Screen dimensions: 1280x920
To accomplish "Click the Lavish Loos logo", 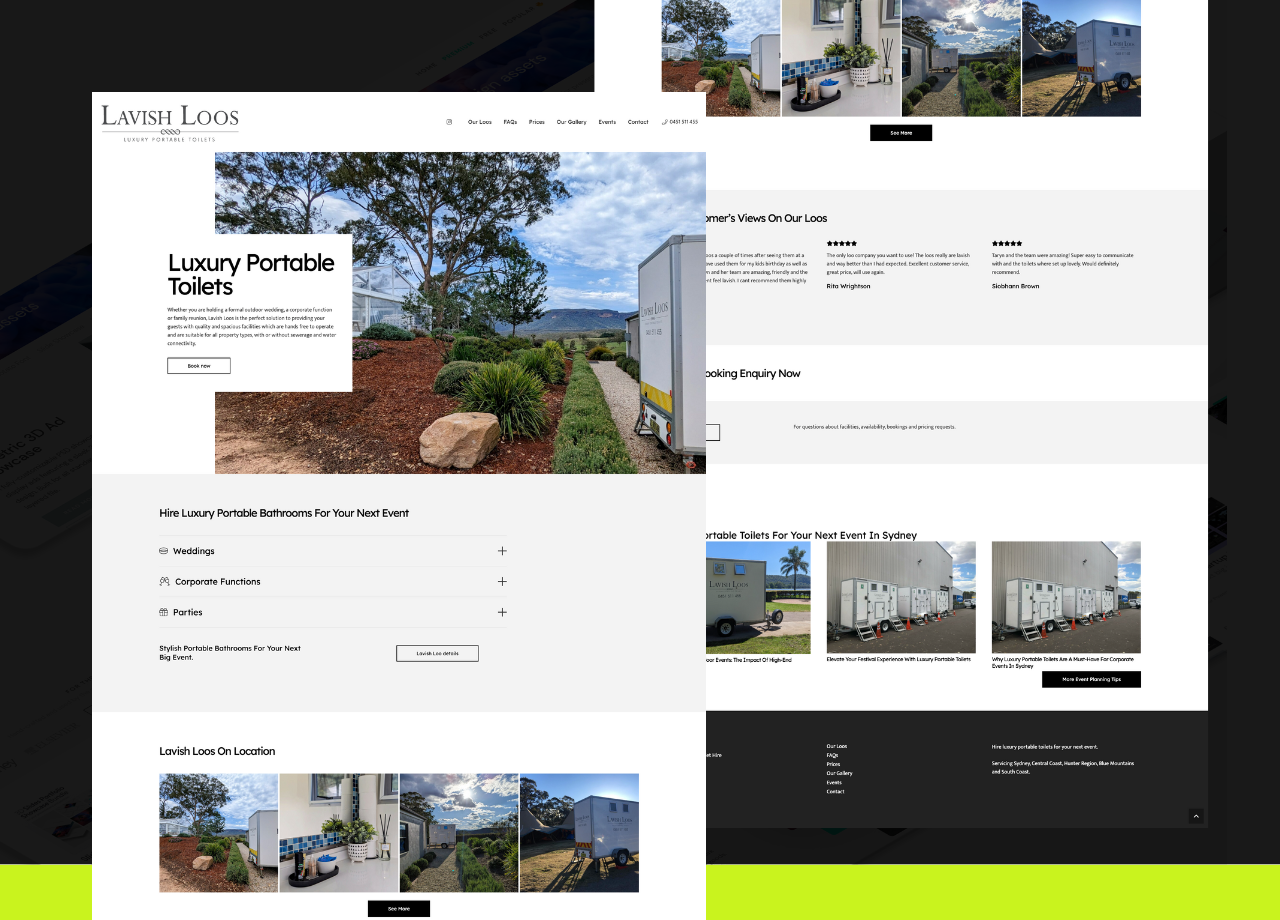I will click(170, 123).
